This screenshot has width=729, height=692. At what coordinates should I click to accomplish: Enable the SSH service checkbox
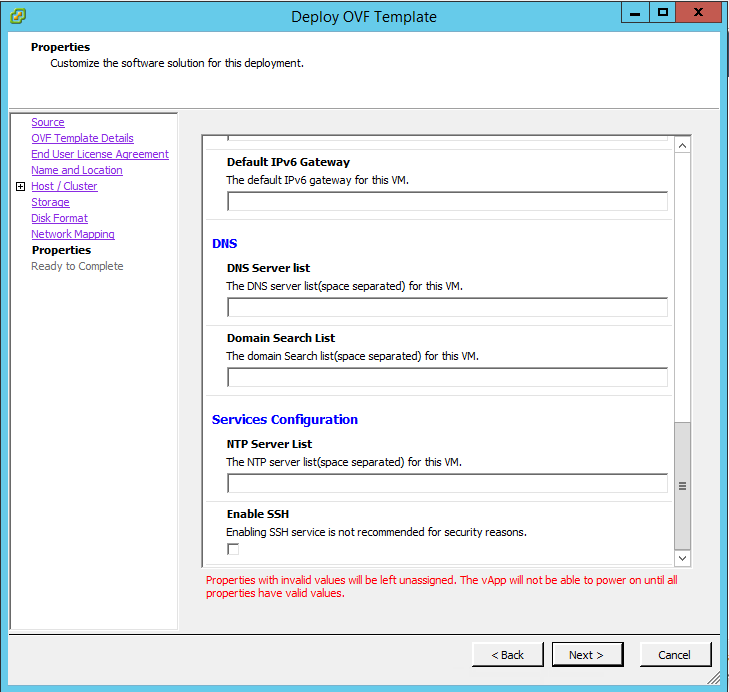point(233,549)
